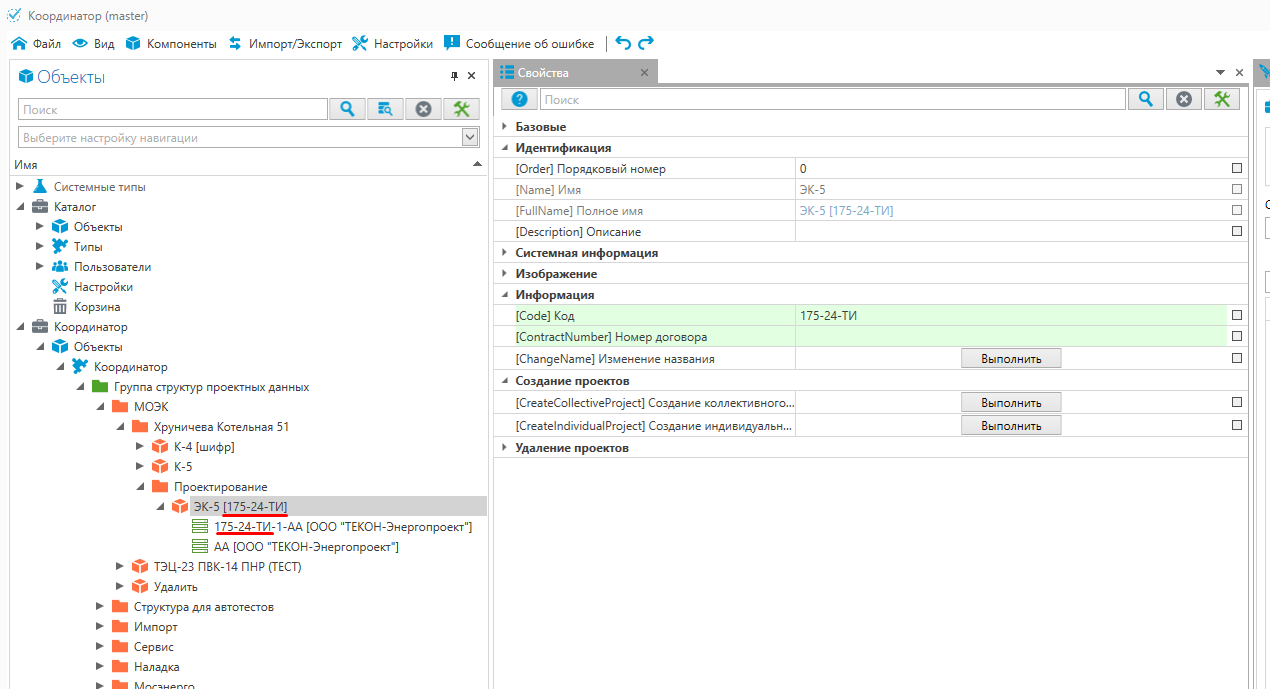Clear the Objects panel search filter

(423, 109)
